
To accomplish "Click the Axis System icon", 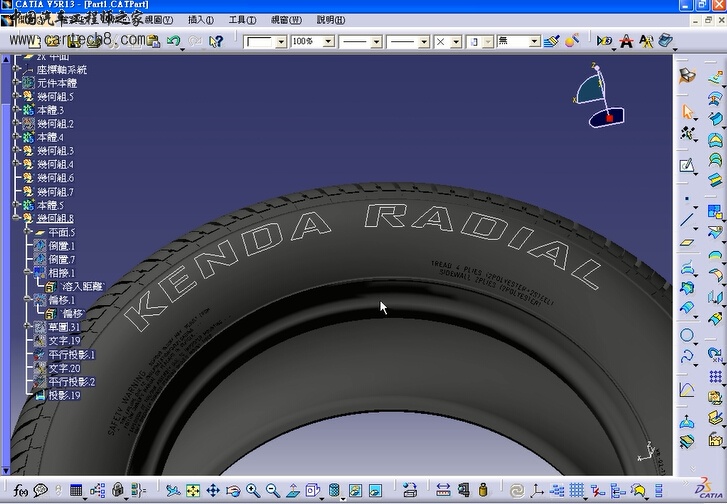I will pyautogui.click(x=537, y=490).
